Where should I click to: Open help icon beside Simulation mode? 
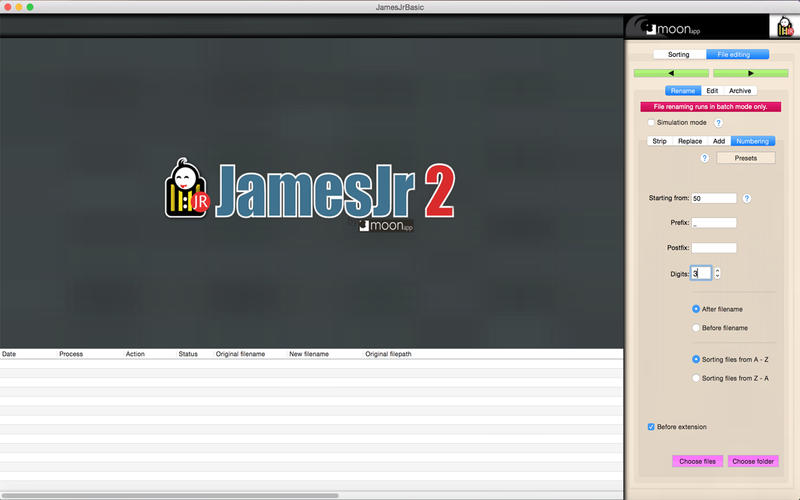(718, 123)
